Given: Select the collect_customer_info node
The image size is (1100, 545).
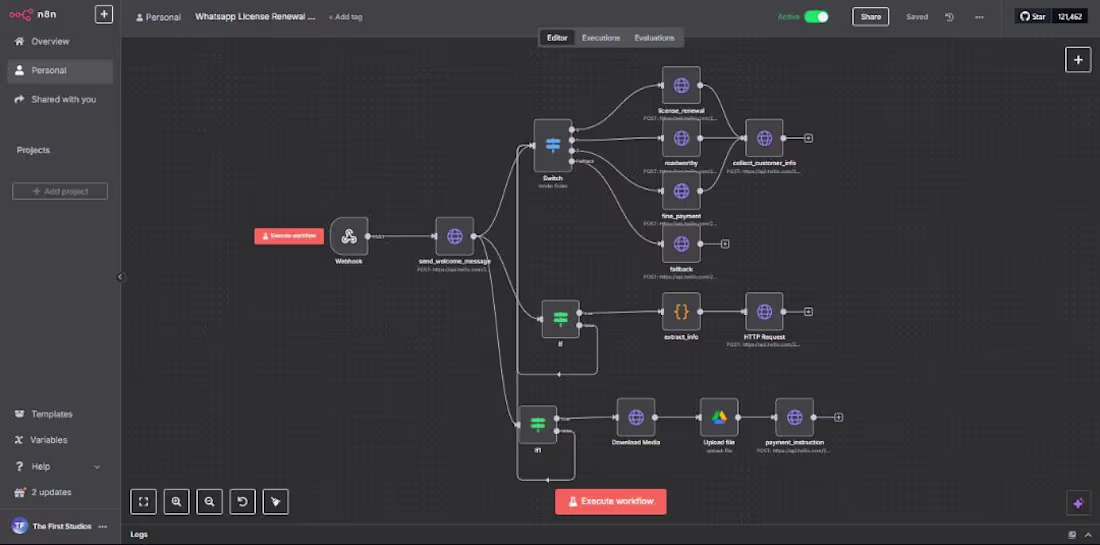Looking at the screenshot, I should (765, 138).
